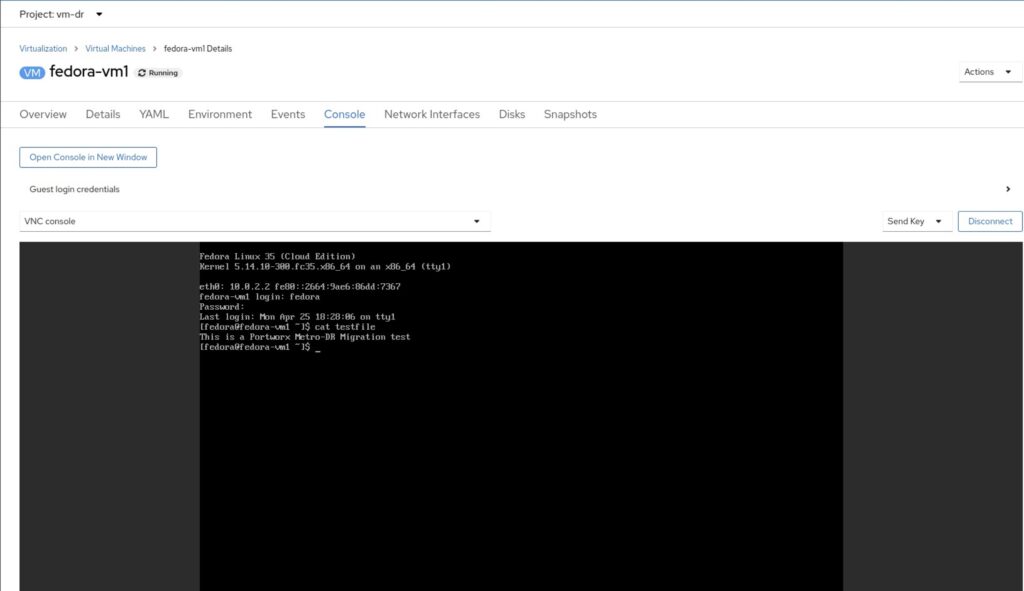
Task: Switch to the Details tab
Action: (103, 114)
